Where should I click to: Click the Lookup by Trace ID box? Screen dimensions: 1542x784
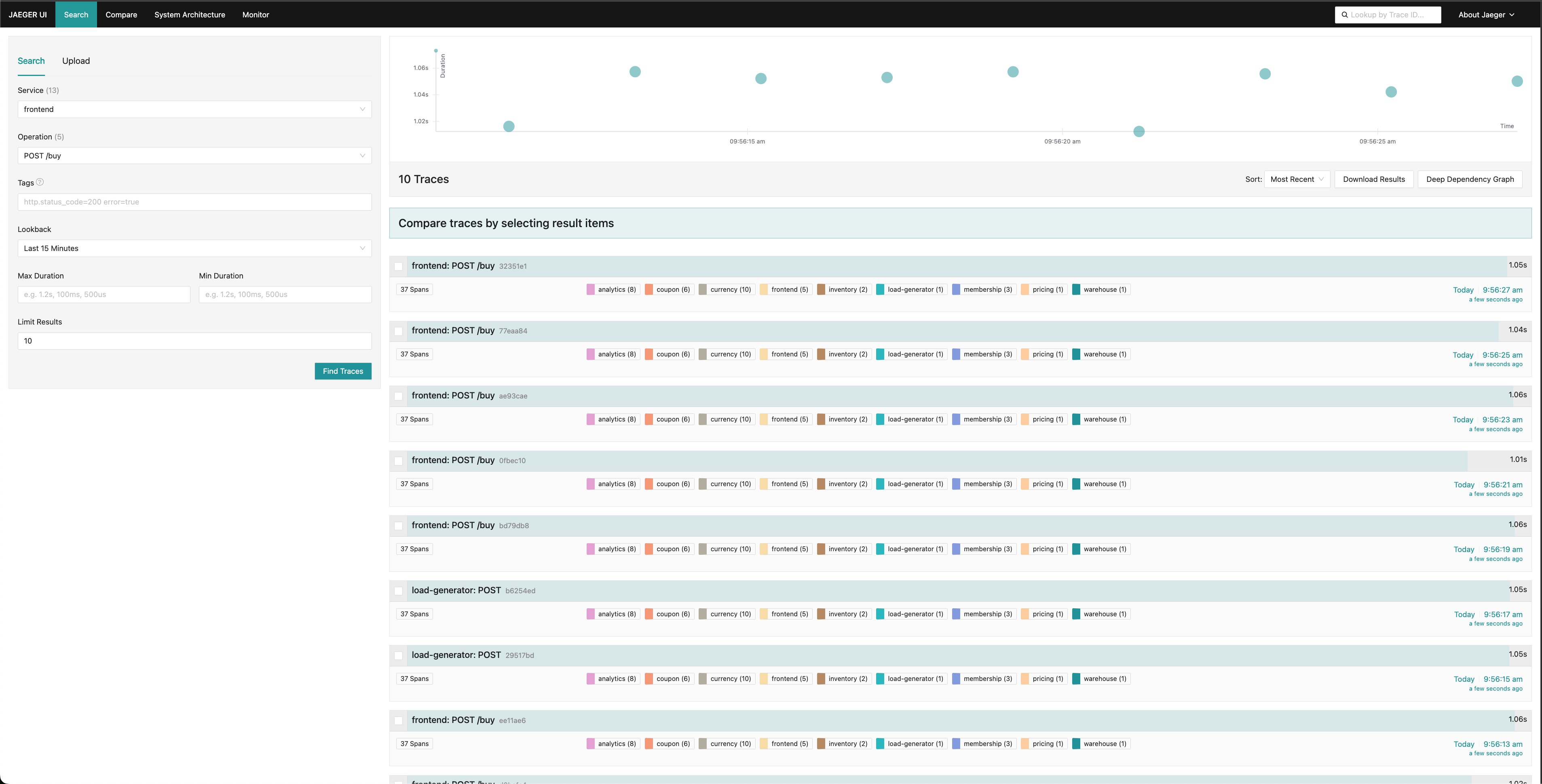pyautogui.click(x=1388, y=15)
